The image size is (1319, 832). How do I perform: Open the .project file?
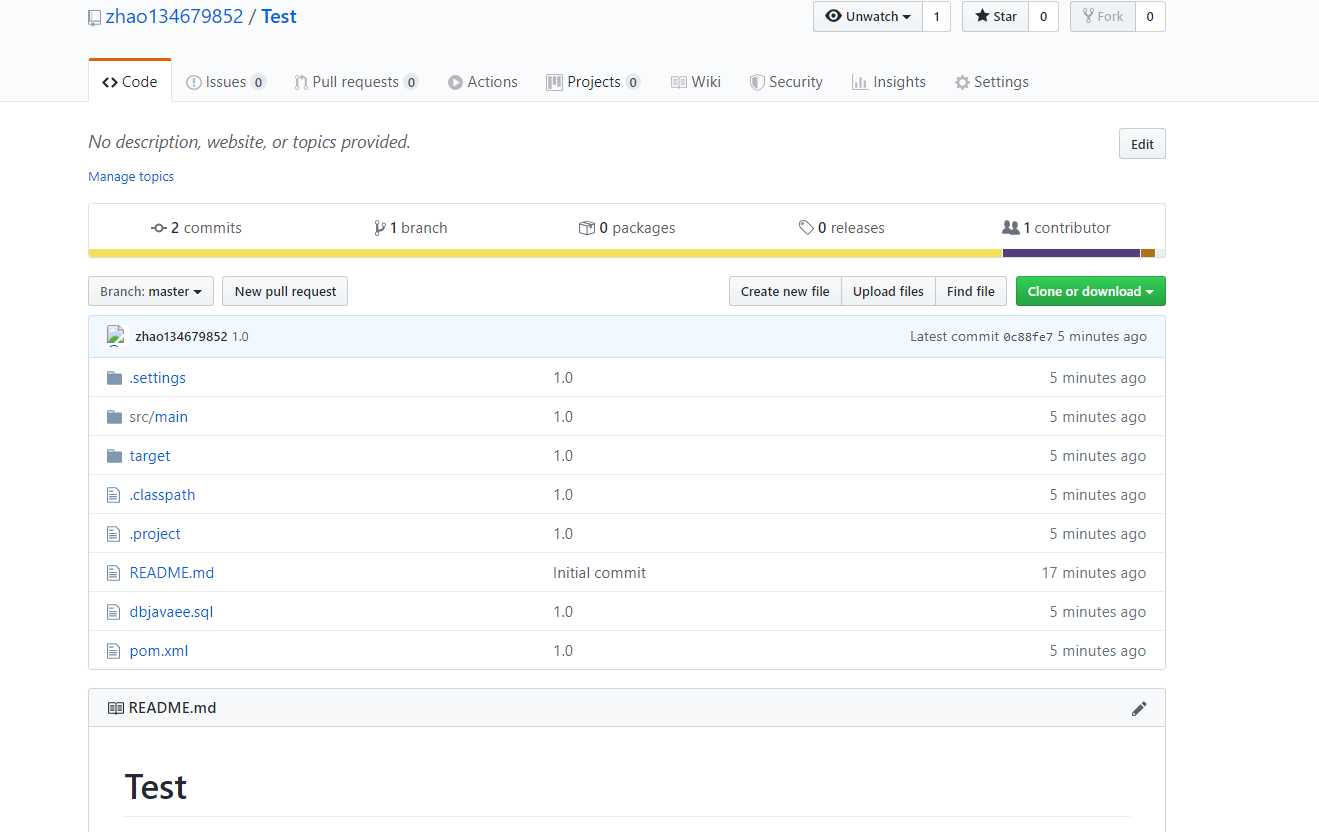tap(155, 534)
